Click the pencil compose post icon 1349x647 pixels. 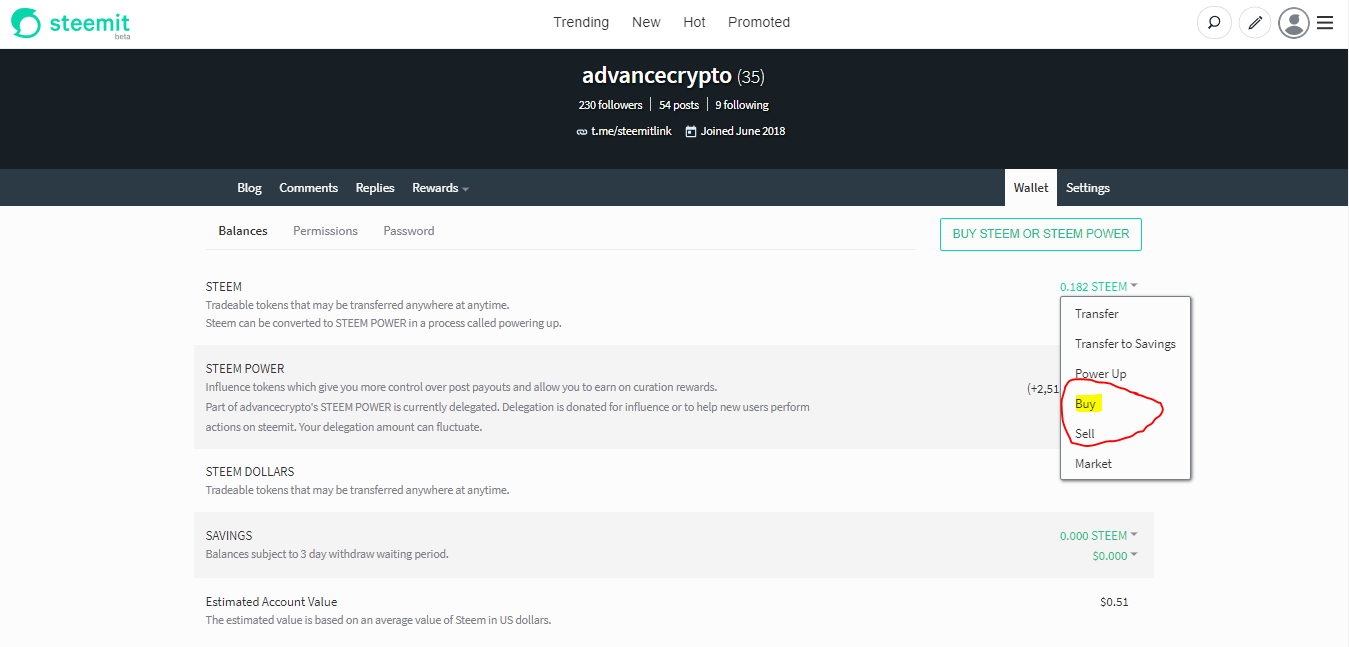1255,22
